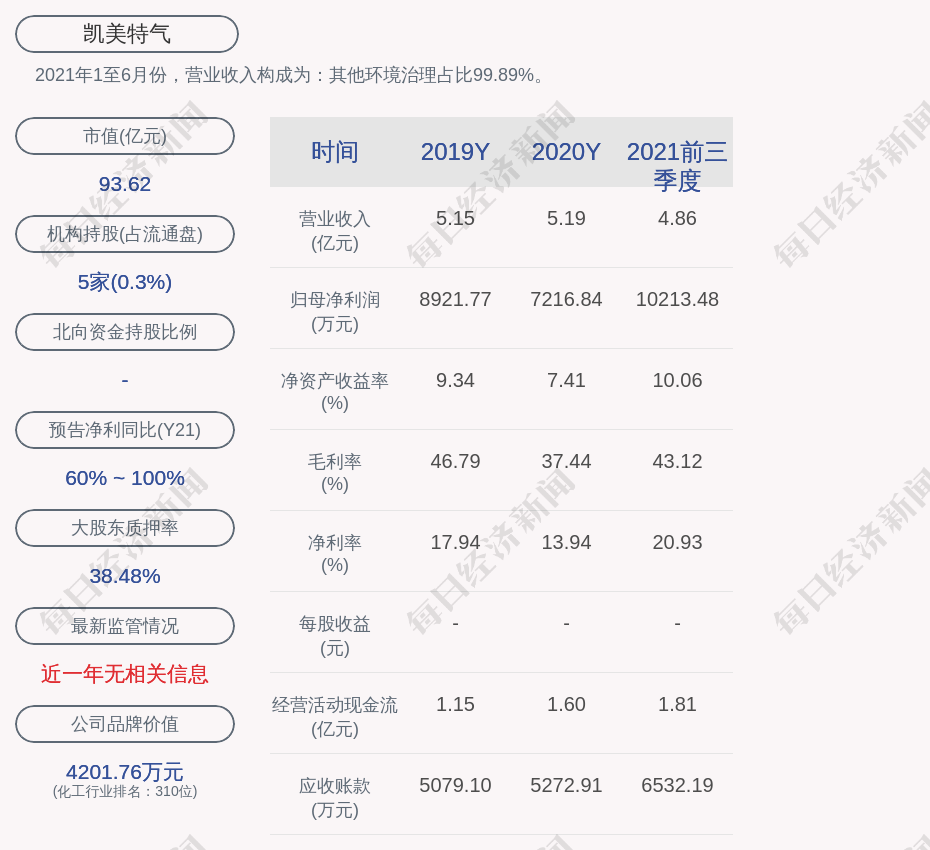Click the revenue value 5.19
The width and height of the screenshot is (930, 850).
point(566,218)
